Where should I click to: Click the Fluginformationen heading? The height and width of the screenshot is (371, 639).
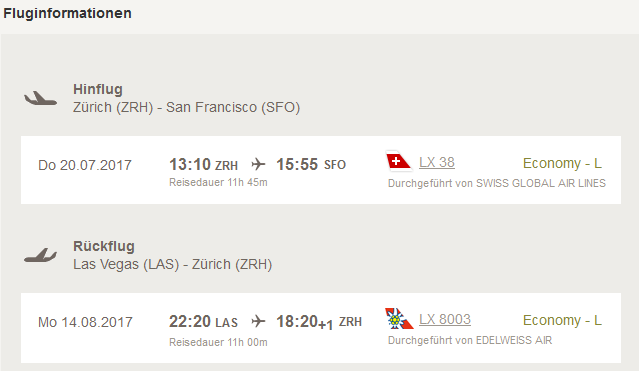(67, 13)
